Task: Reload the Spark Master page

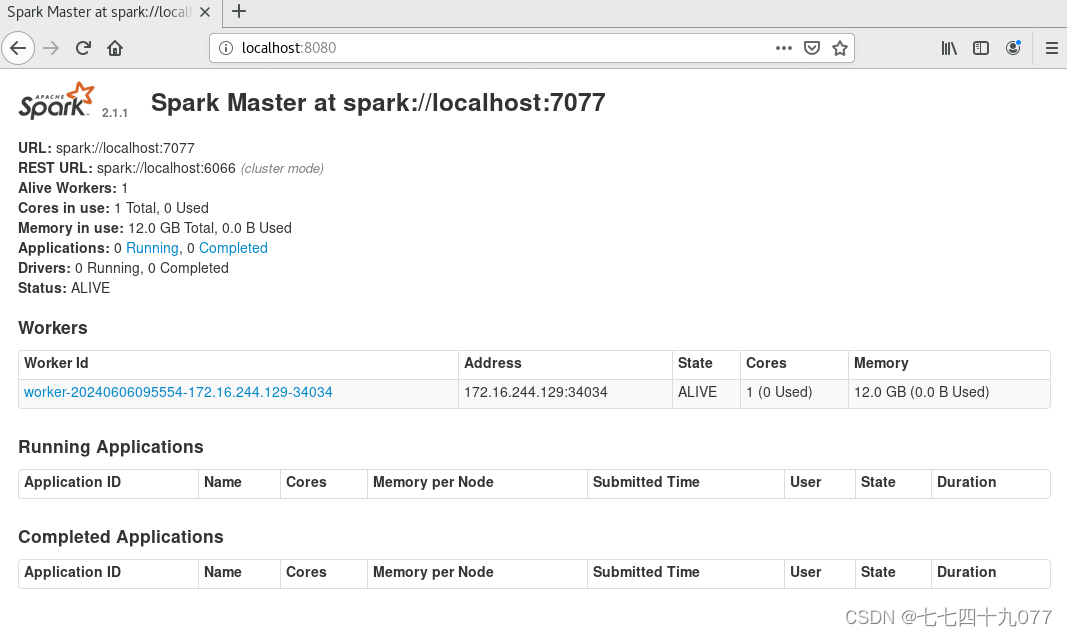Action: 82,47
